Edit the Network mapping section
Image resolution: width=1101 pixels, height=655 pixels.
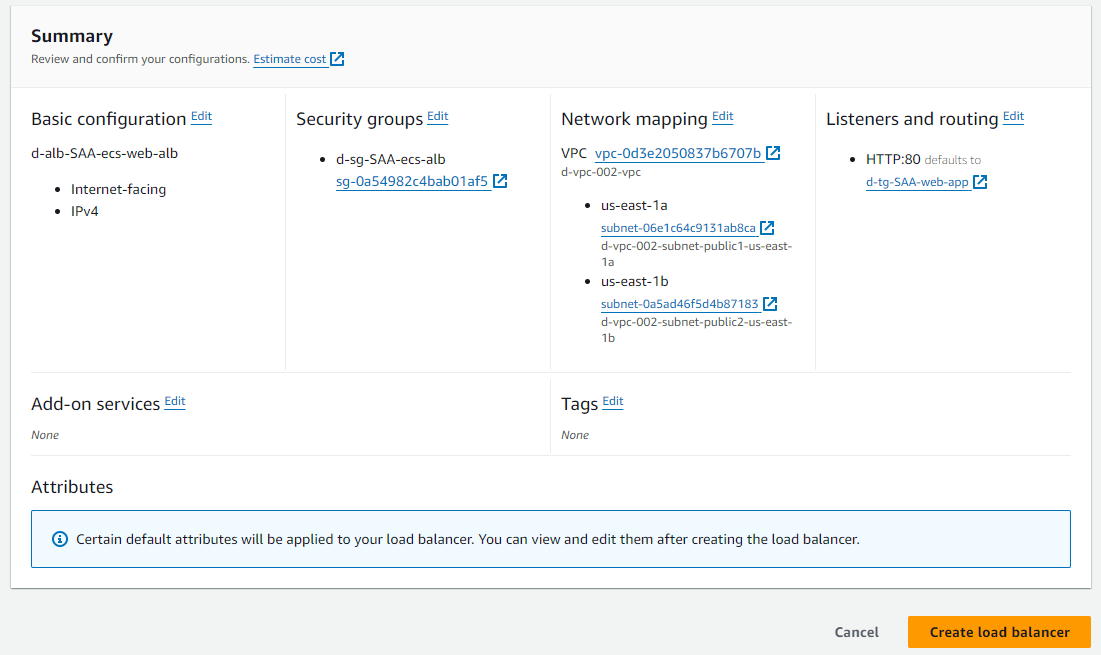722,117
